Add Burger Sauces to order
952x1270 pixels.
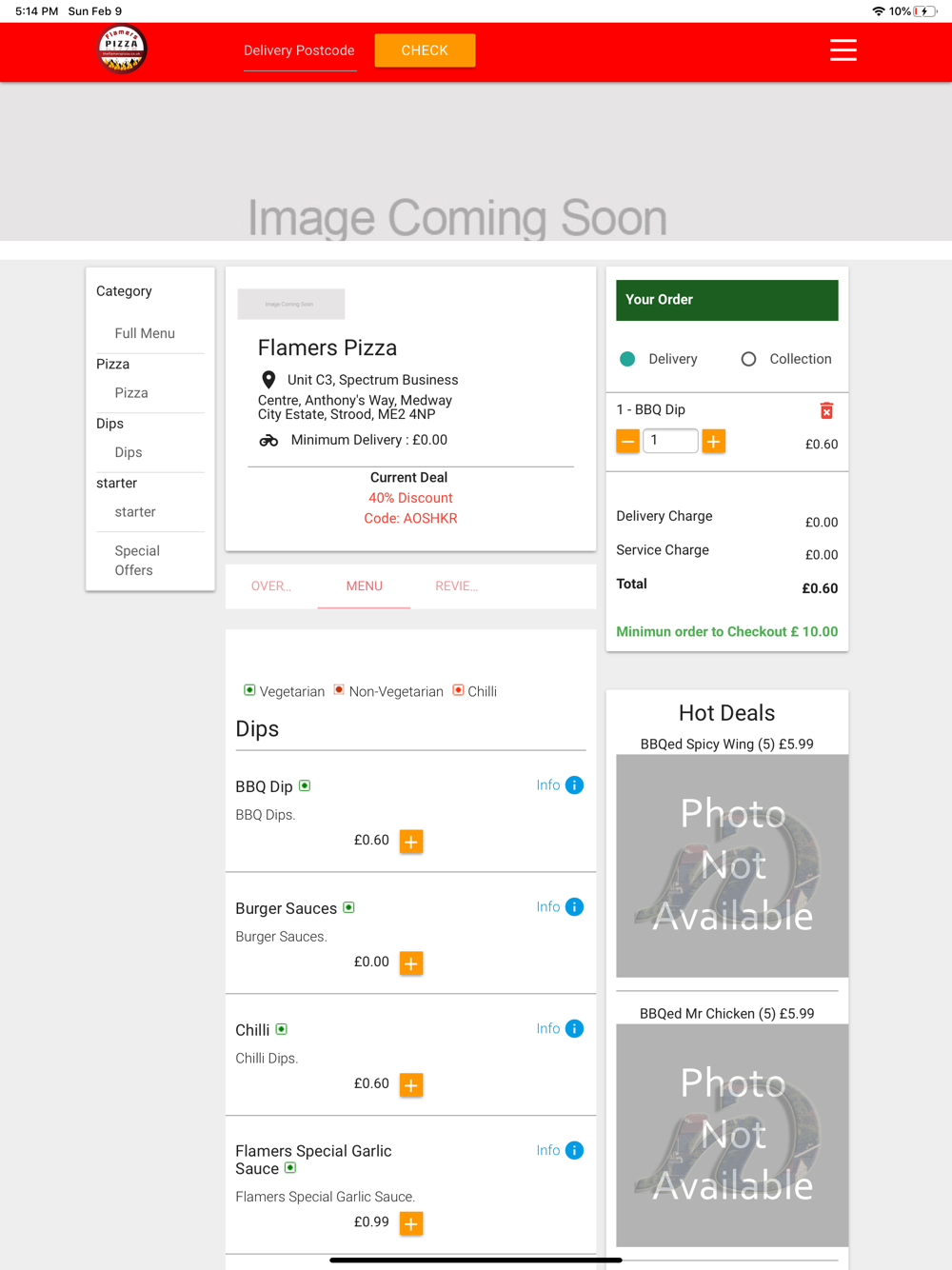[411, 963]
